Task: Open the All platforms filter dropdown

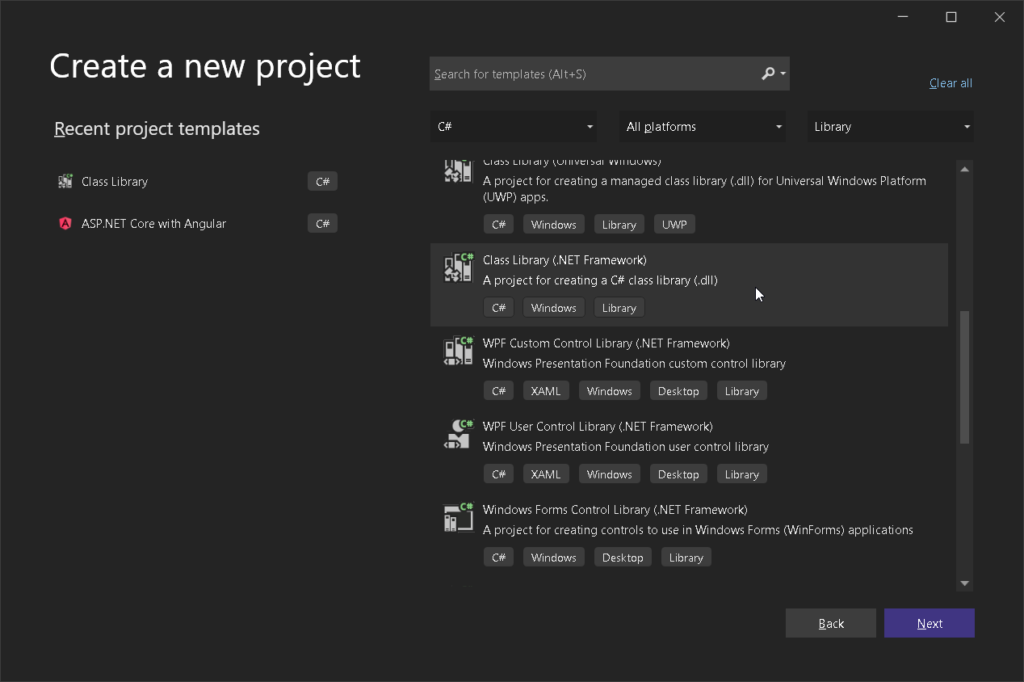Action: tap(702, 125)
